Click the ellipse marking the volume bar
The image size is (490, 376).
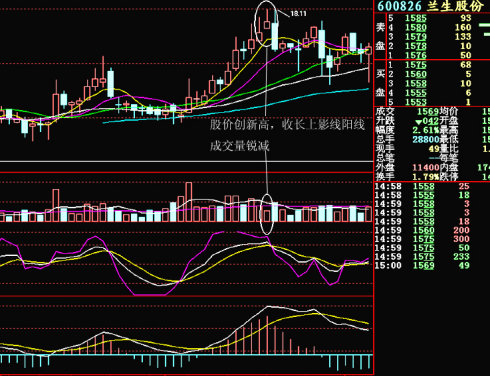267,214
